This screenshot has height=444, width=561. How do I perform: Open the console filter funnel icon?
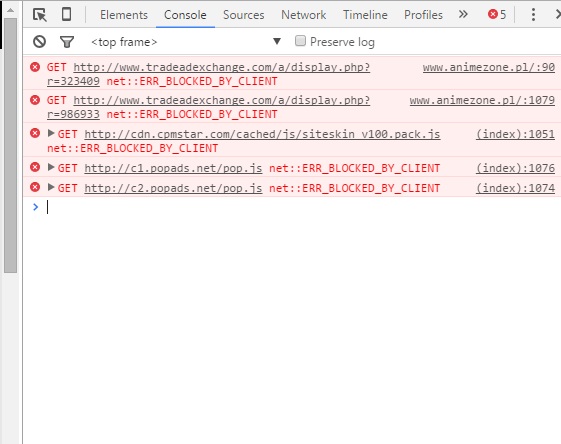[x=67, y=42]
